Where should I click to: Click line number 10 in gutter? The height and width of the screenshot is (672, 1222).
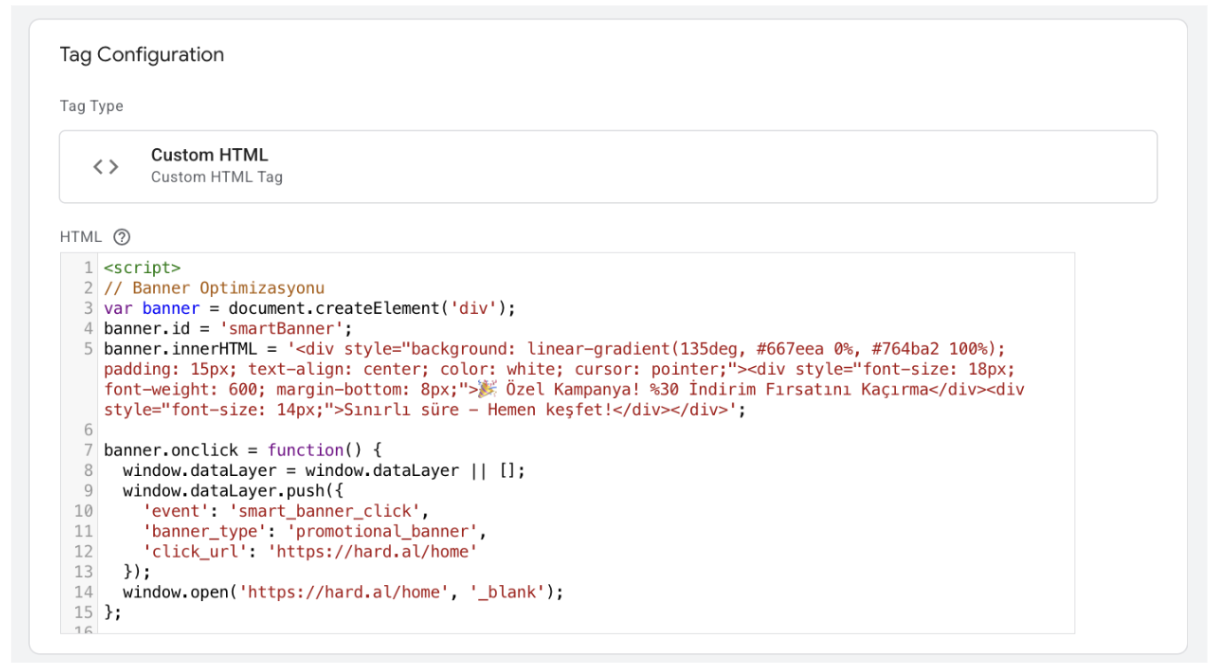pos(84,511)
